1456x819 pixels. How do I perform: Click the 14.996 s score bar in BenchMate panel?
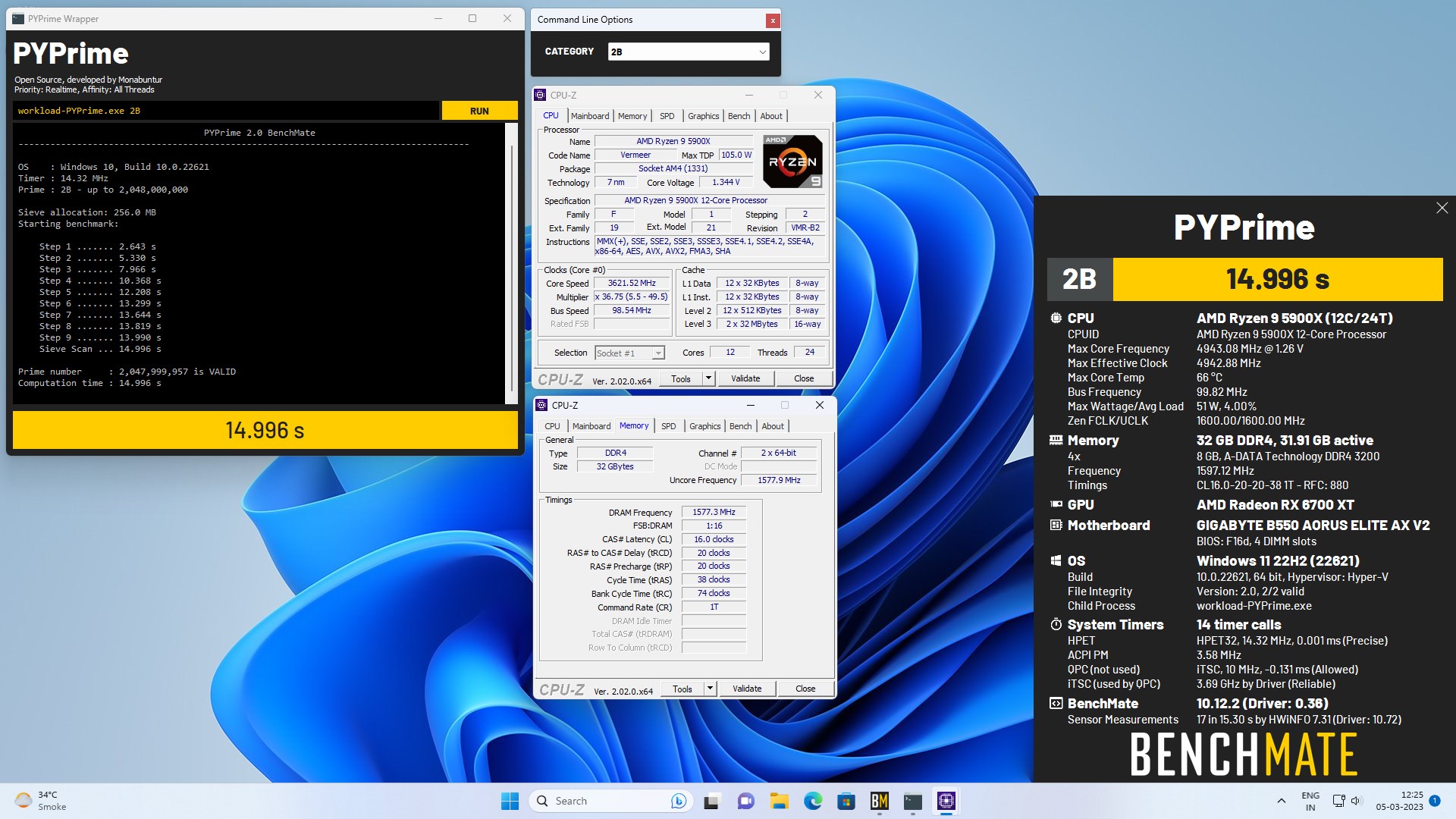[1278, 279]
